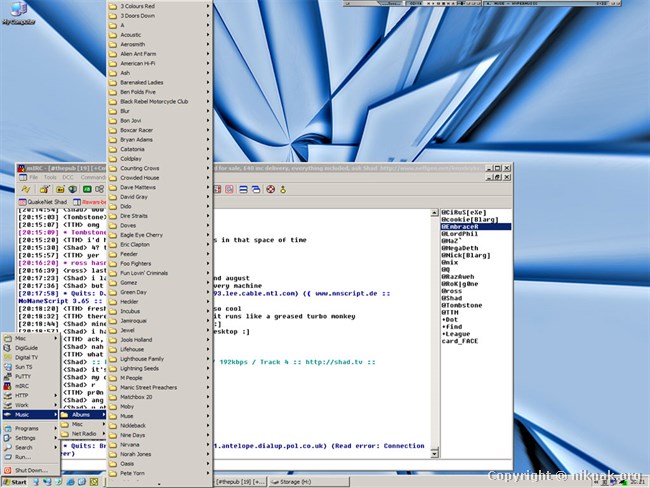Viewport: 650px width, 488px height.
Task: Open the Bon Jovi album folder
Action: coord(160,121)
